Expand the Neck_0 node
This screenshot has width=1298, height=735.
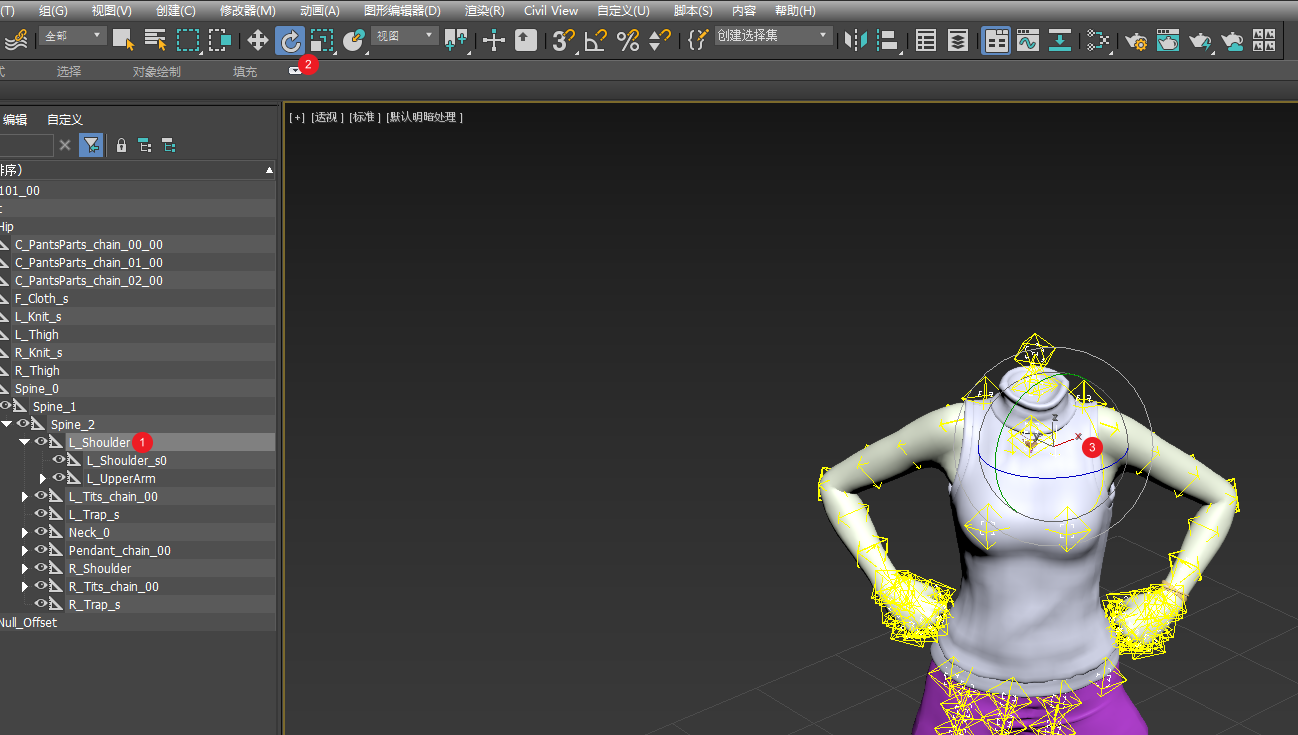(25, 532)
